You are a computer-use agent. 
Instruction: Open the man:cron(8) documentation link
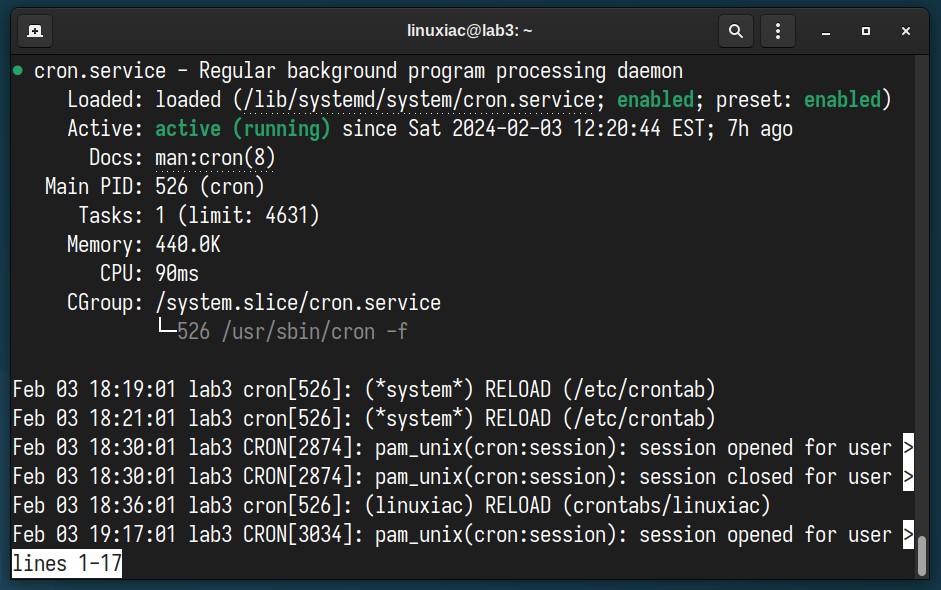tap(215, 158)
